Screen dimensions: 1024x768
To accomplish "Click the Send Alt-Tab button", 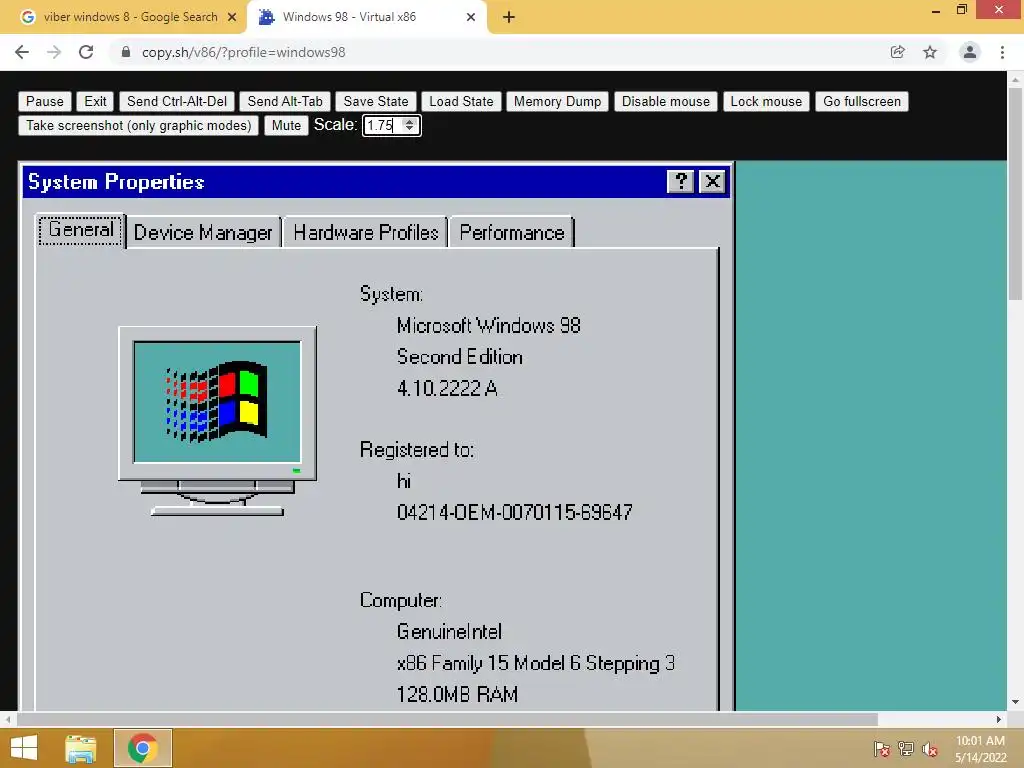I will coord(285,101).
